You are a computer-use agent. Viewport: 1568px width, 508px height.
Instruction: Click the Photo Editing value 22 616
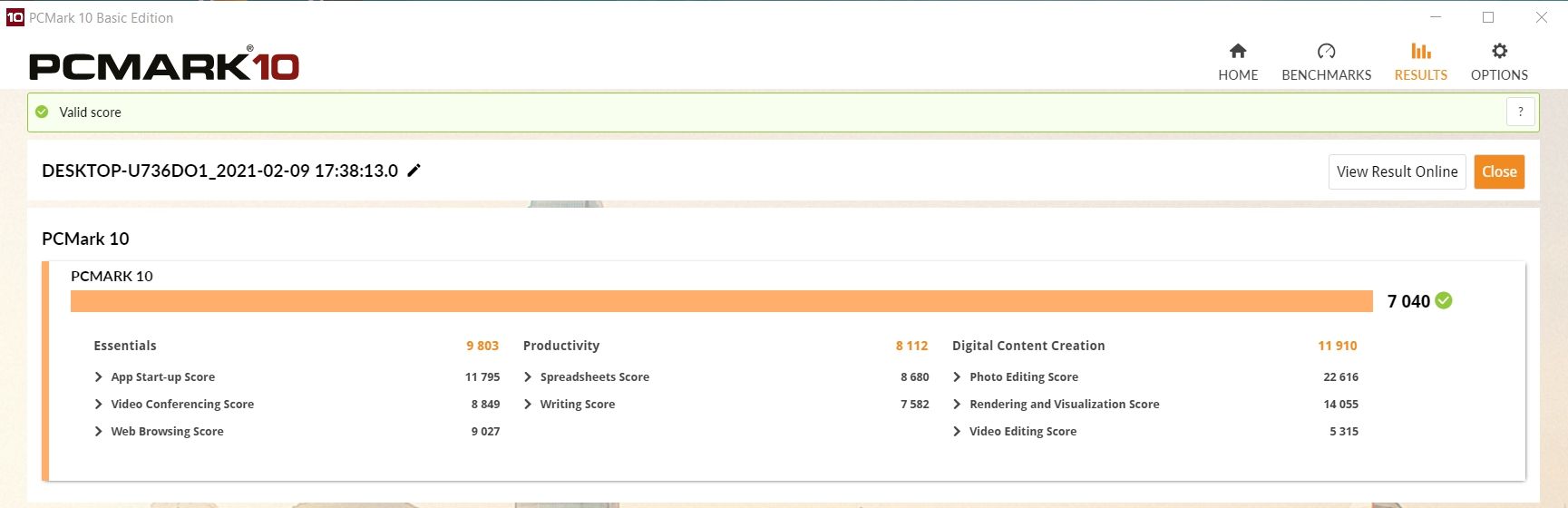pos(1340,376)
